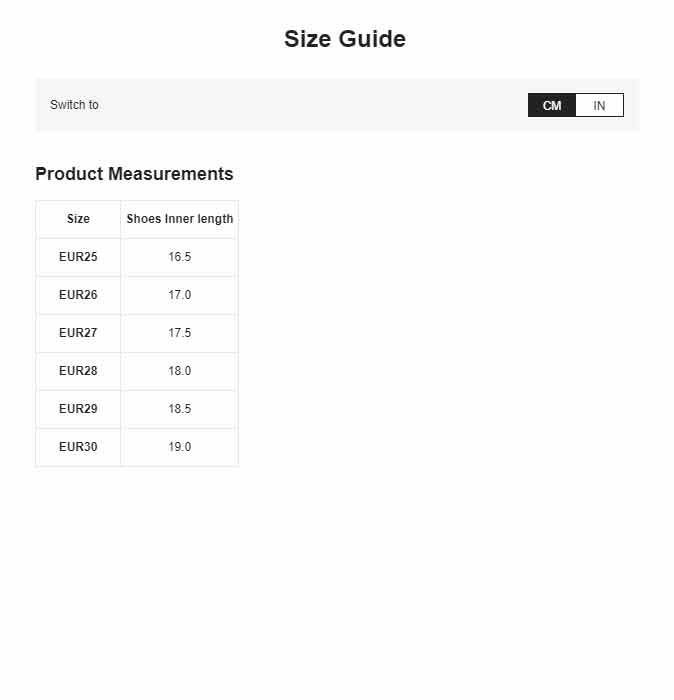Select the 17.5 inner length value
Image resolution: width=674 pixels, height=700 pixels.
coord(179,333)
